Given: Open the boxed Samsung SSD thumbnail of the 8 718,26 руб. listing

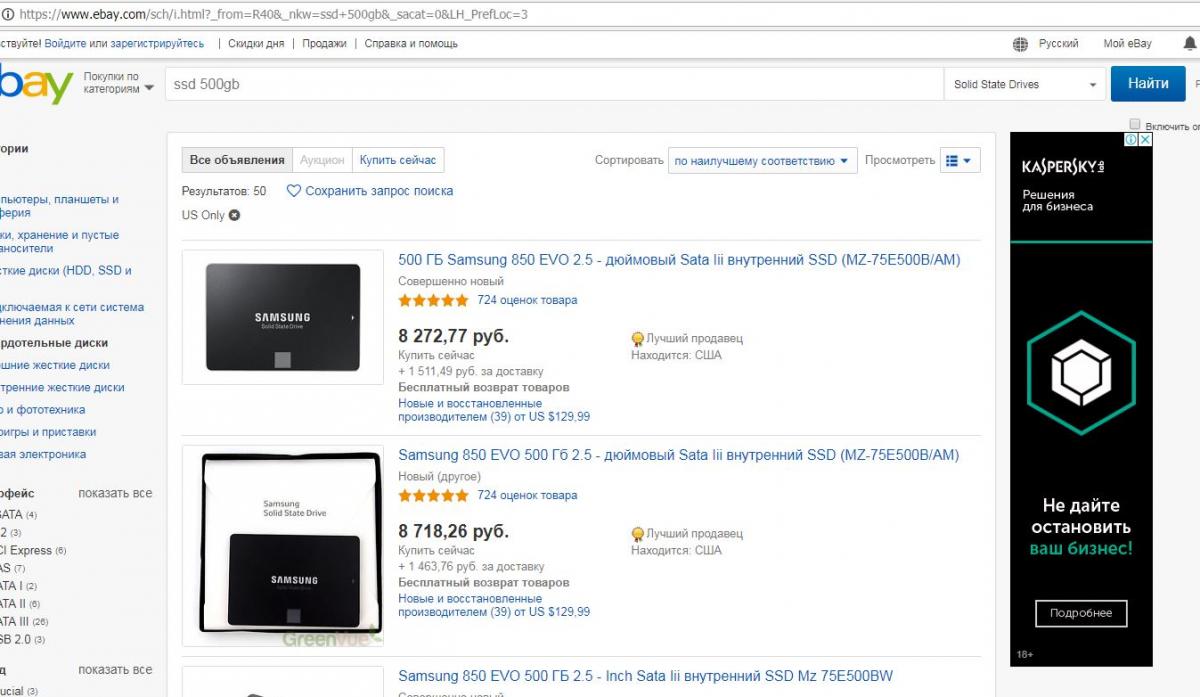Looking at the screenshot, I should (283, 546).
